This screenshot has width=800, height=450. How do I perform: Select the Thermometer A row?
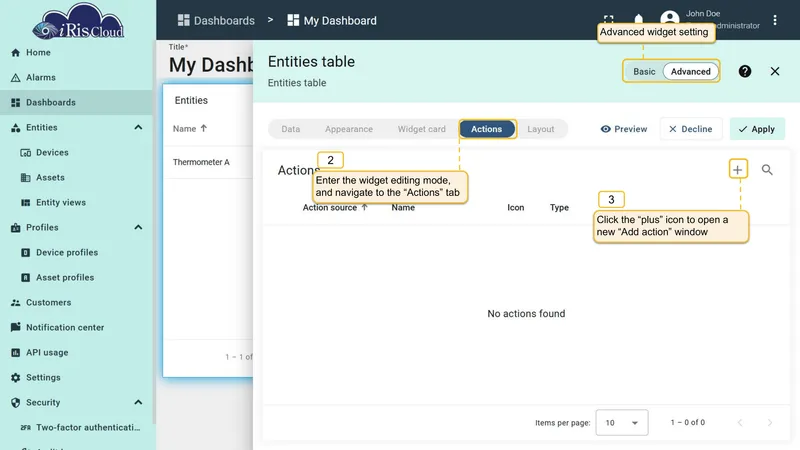[x=208, y=162]
